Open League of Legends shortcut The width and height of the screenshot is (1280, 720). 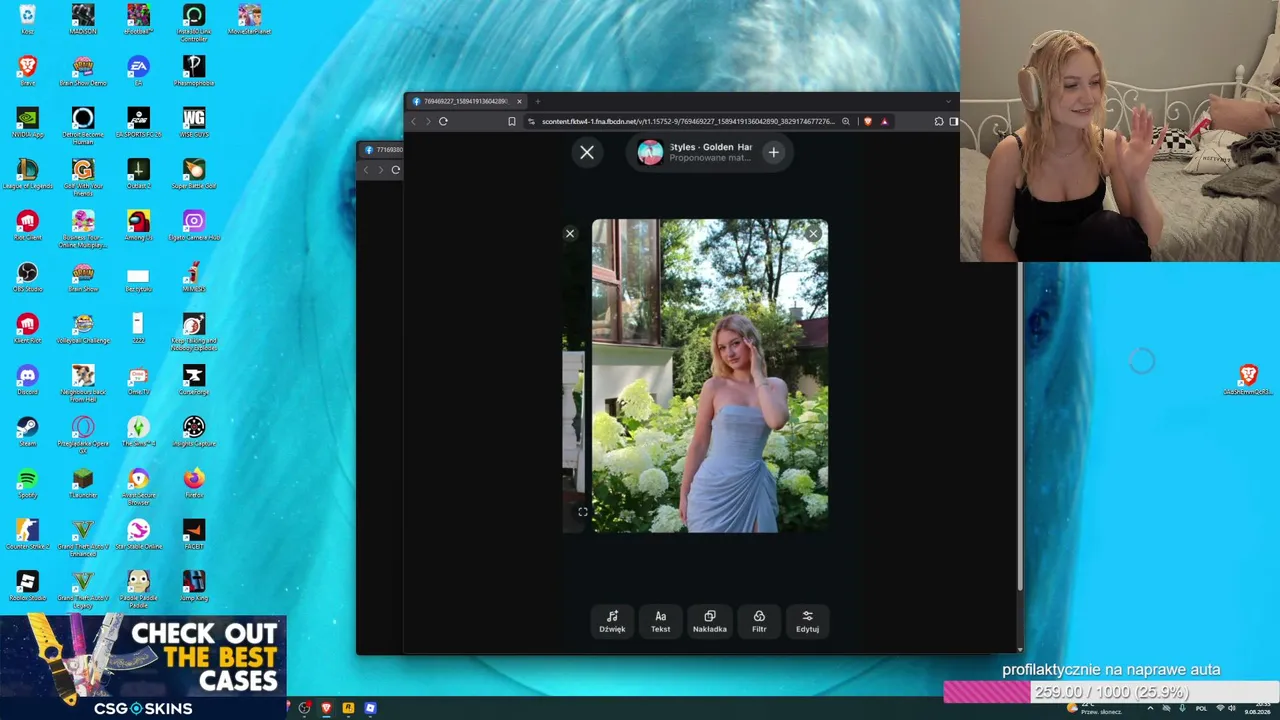[27, 173]
